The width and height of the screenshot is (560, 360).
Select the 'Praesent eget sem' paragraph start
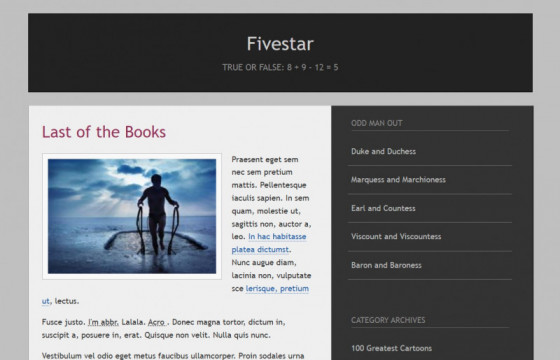(265, 160)
